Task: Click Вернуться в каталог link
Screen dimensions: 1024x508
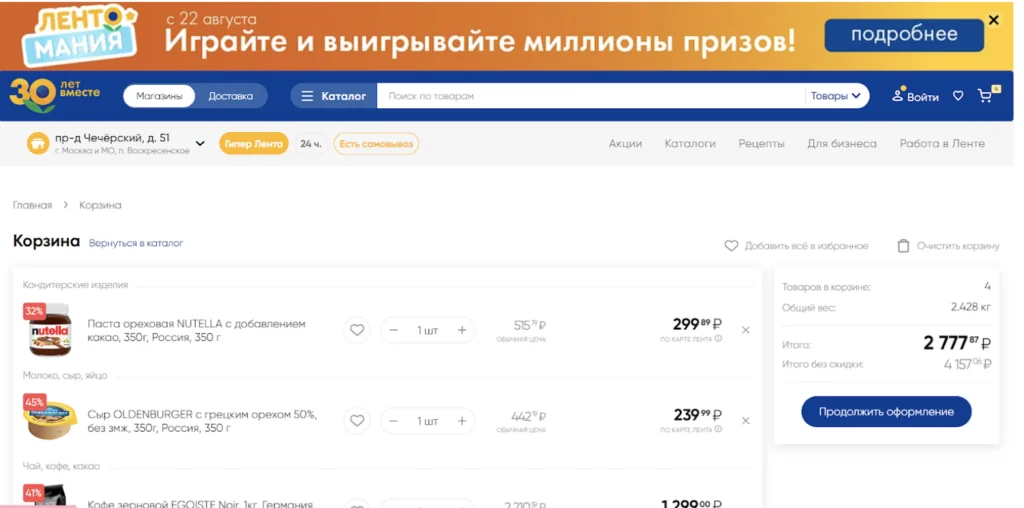Action: pos(136,243)
